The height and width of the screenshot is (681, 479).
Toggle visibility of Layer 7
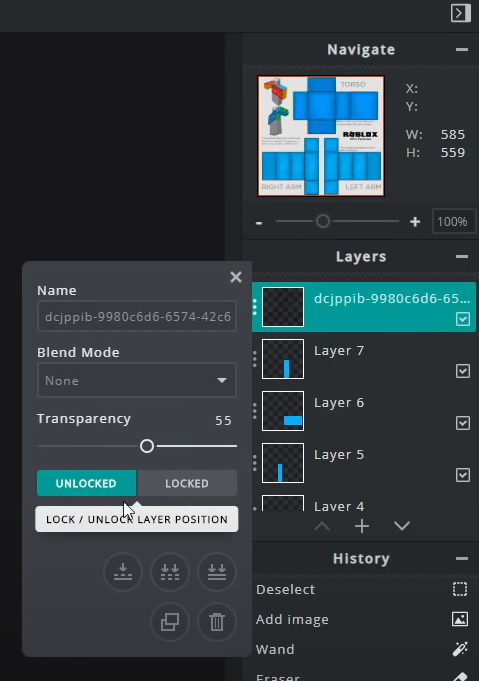462,371
